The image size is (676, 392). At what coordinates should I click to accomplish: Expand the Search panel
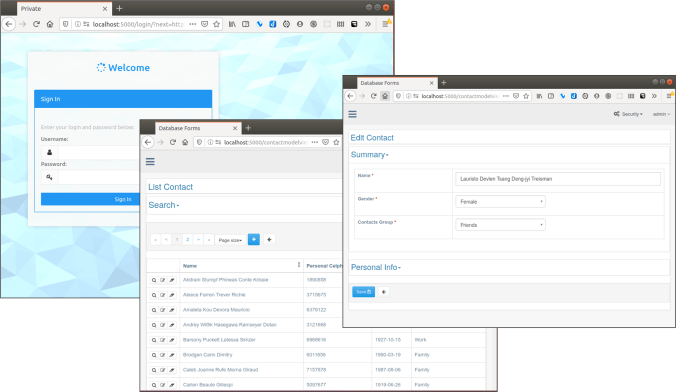pyautogui.click(x=163, y=205)
